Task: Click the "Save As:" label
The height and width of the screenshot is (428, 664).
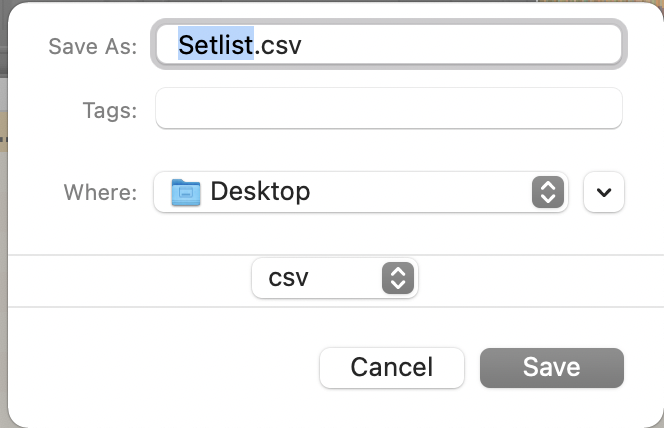Action: pyautogui.click(x=92, y=46)
